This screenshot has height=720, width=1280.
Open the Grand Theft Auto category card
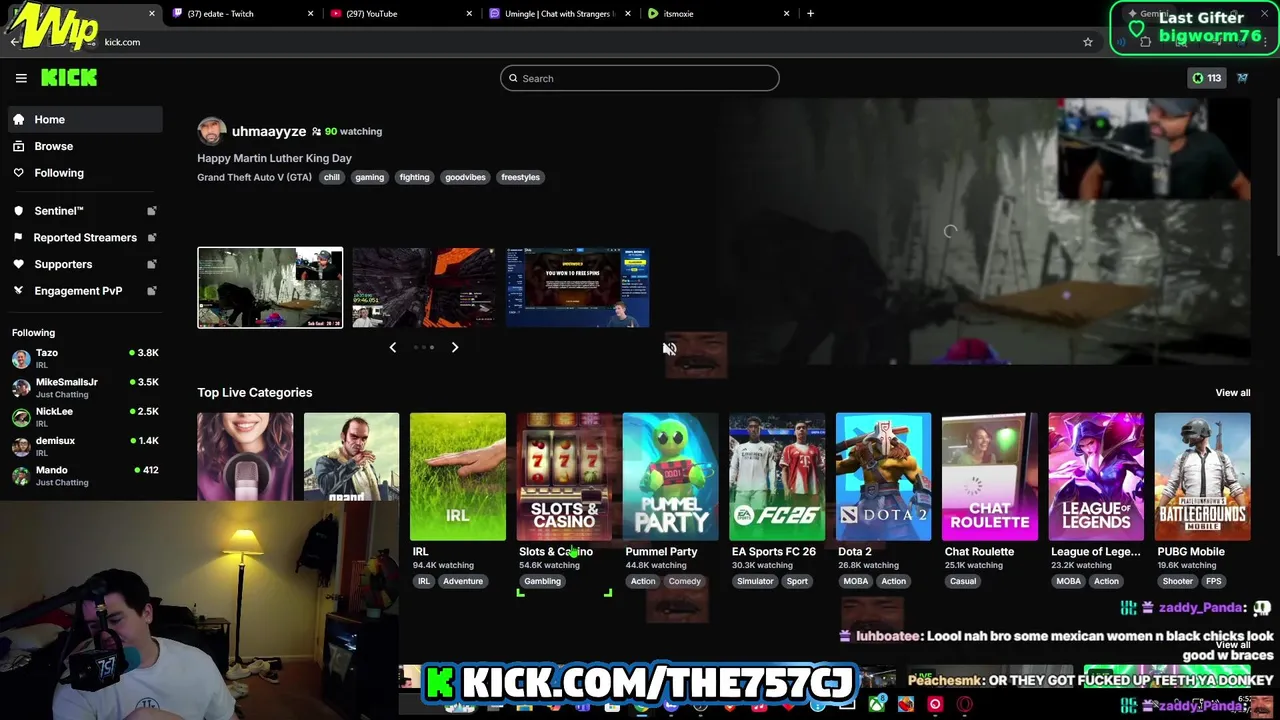click(351, 456)
